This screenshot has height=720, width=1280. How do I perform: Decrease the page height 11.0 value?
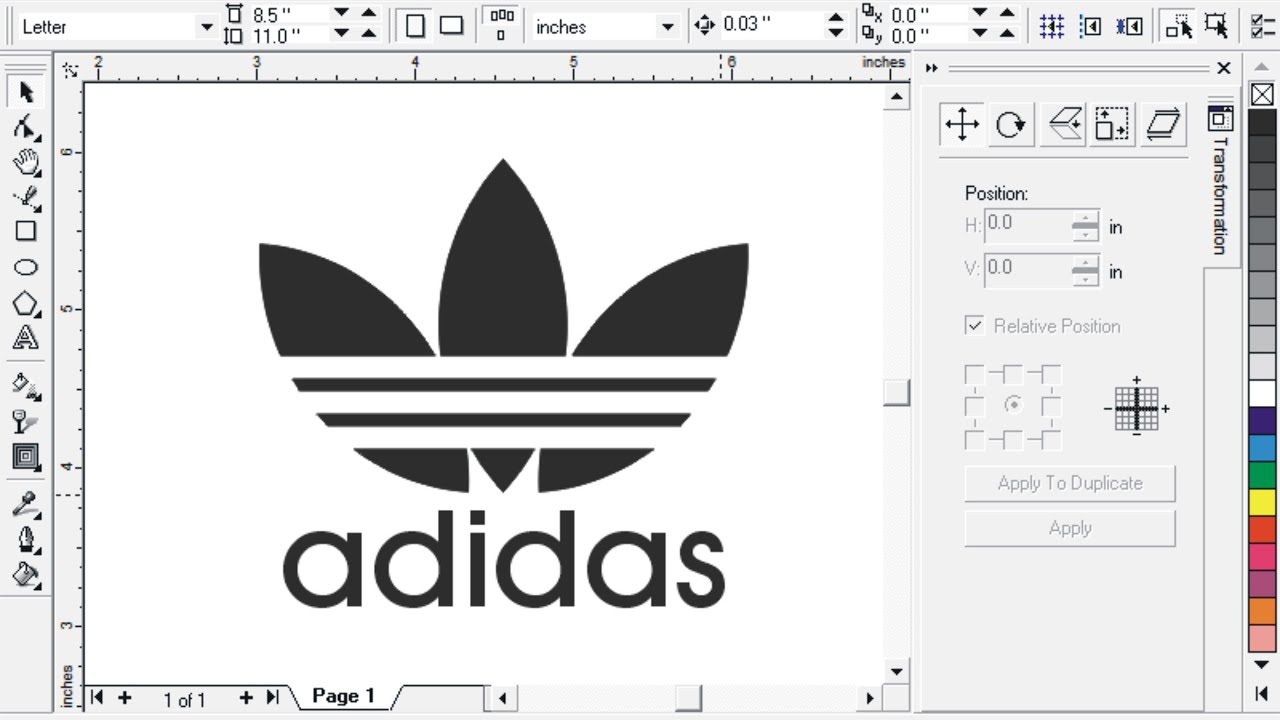point(341,34)
